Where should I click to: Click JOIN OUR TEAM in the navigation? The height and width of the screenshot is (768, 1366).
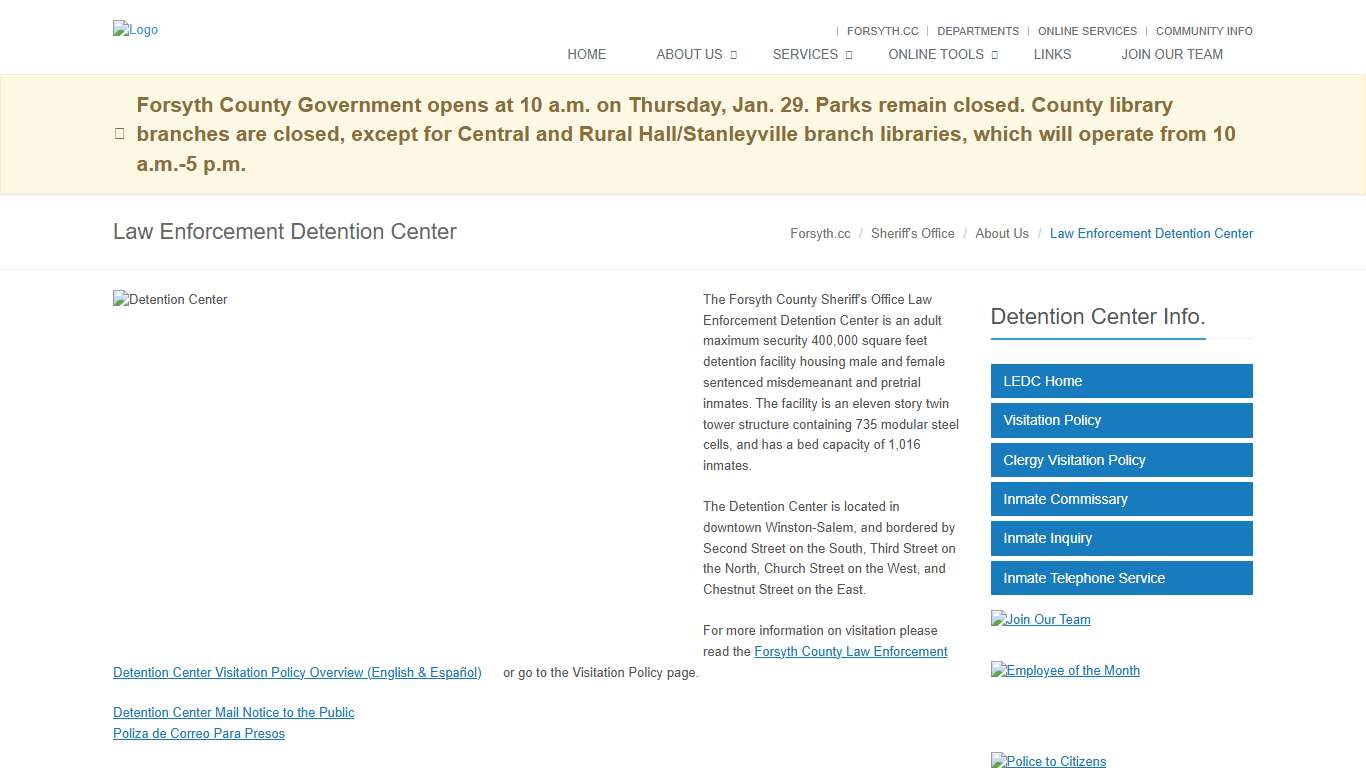[1172, 54]
